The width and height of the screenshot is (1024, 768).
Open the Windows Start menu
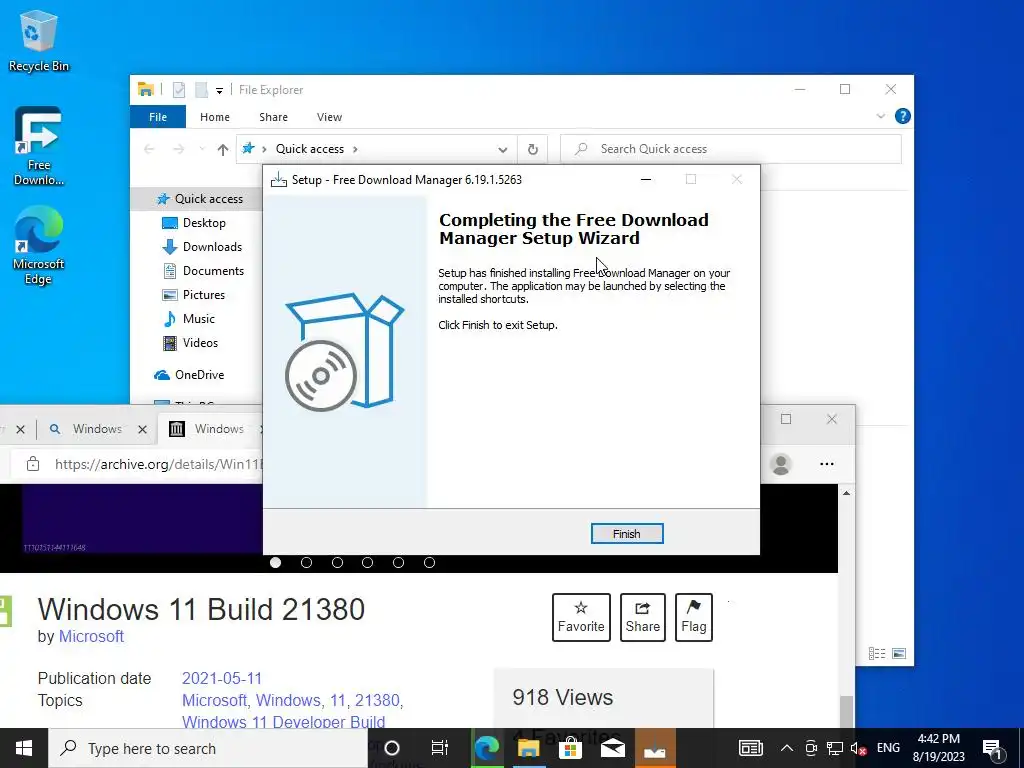tap(24, 748)
